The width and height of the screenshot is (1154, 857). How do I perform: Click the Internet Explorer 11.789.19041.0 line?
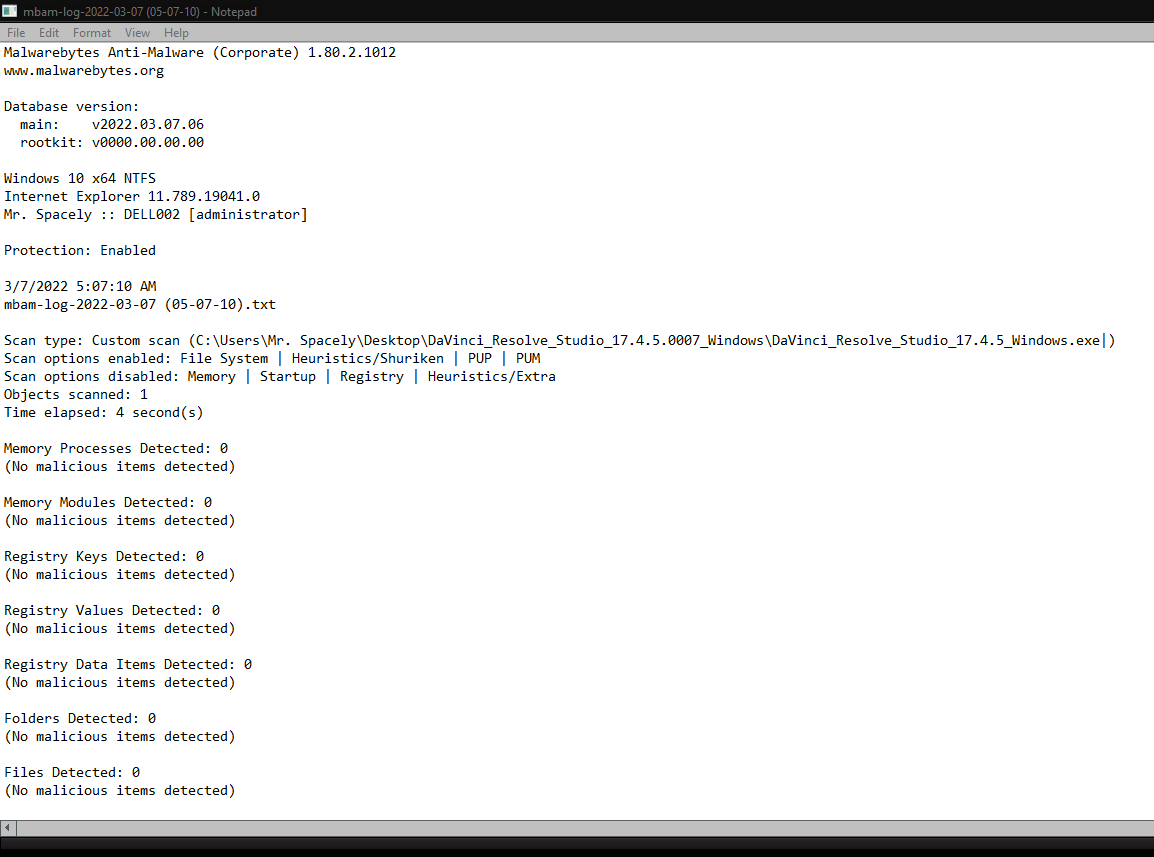point(132,197)
